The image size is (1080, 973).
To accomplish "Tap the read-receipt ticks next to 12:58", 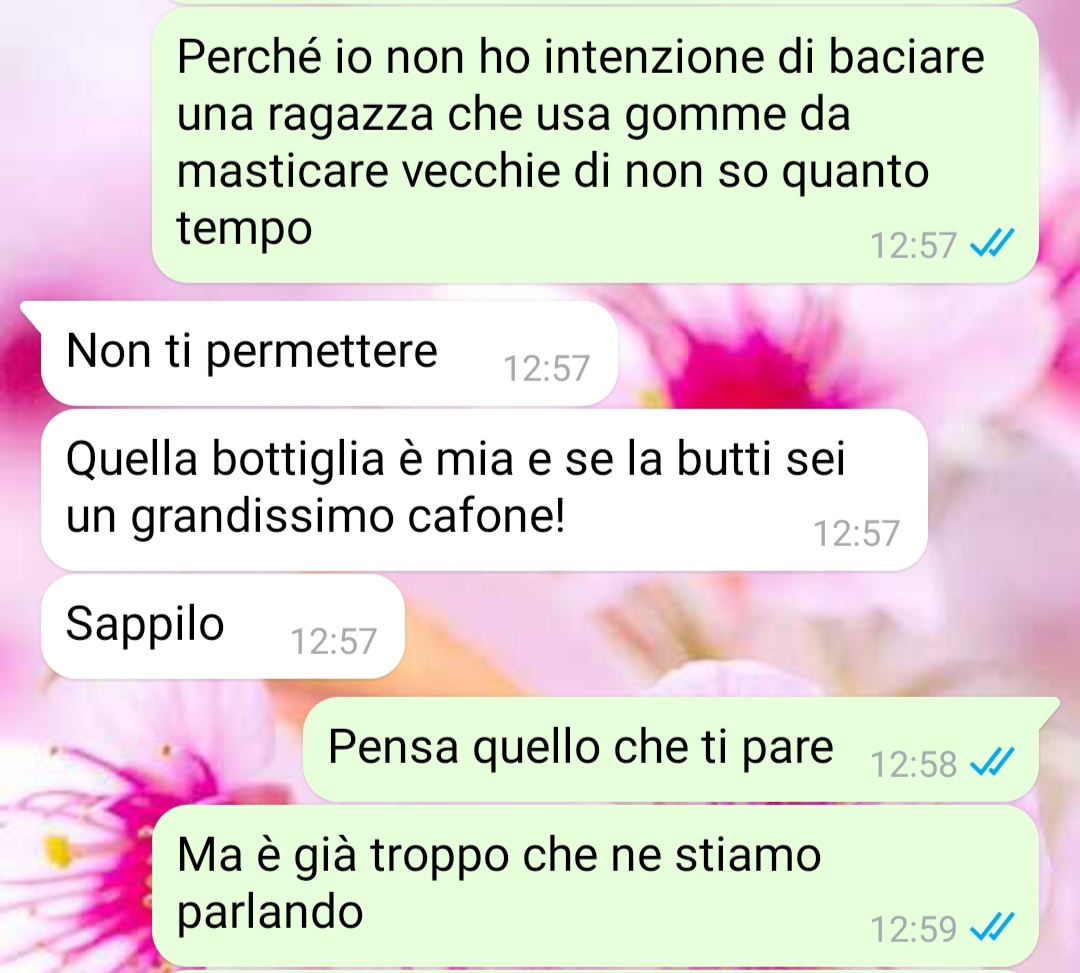I will pos(992,762).
